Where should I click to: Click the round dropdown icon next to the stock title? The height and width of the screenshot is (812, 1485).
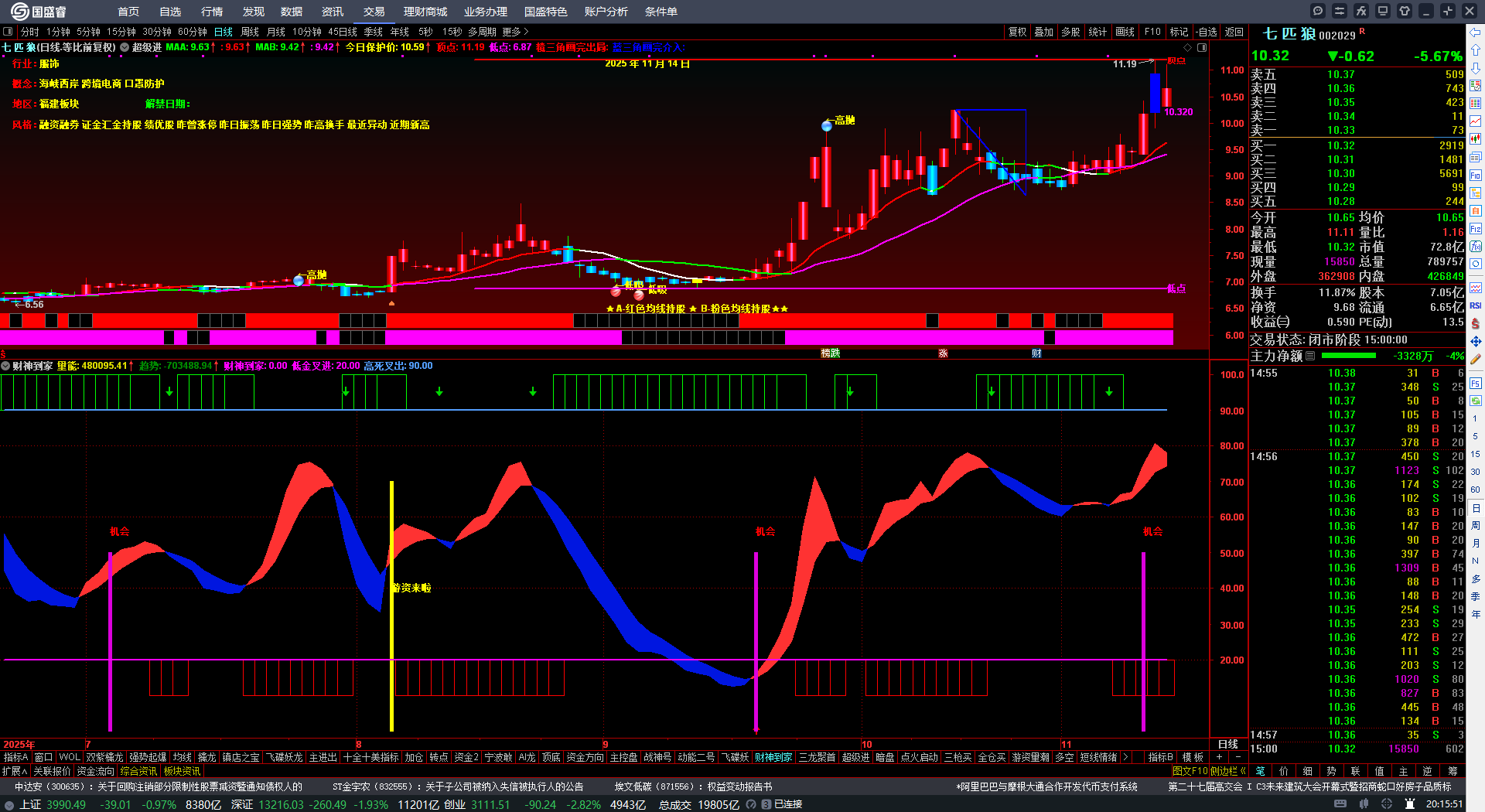pos(125,47)
